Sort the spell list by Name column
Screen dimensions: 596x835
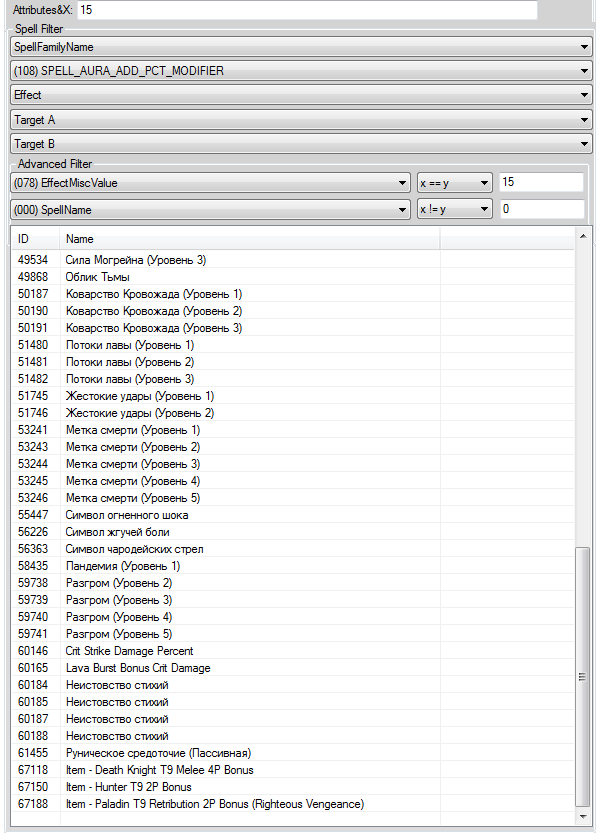click(x=250, y=239)
